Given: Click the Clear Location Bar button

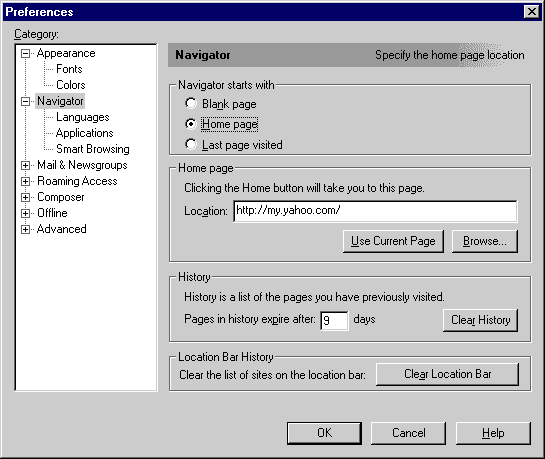Looking at the screenshot, I should 447,374.
